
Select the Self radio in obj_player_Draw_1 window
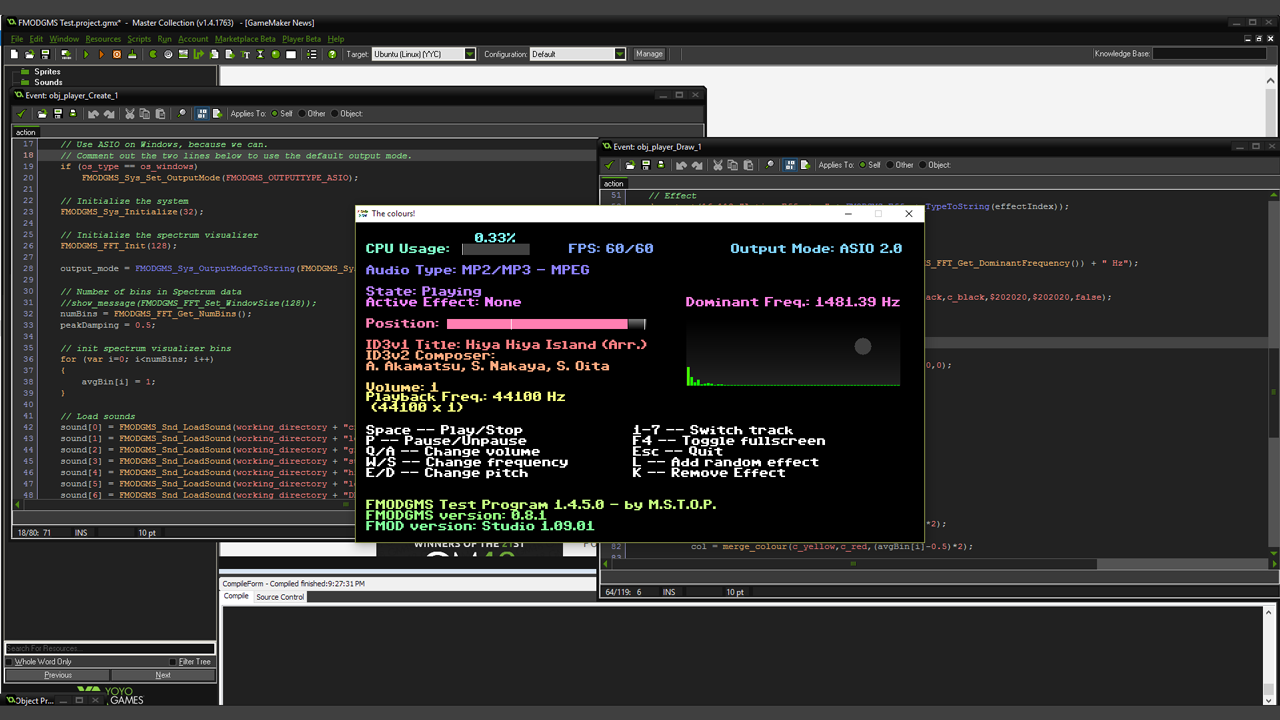863,165
